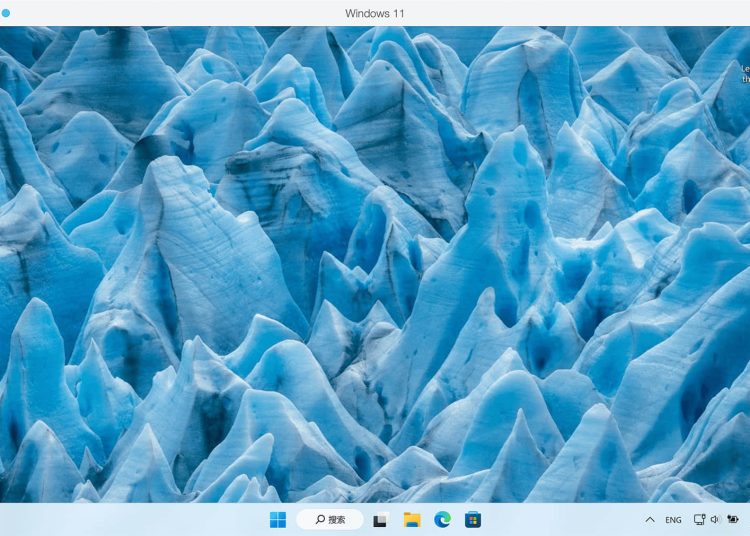The height and width of the screenshot is (536, 750).
Task: Expand the hidden tray icons chevron
Action: (650, 519)
